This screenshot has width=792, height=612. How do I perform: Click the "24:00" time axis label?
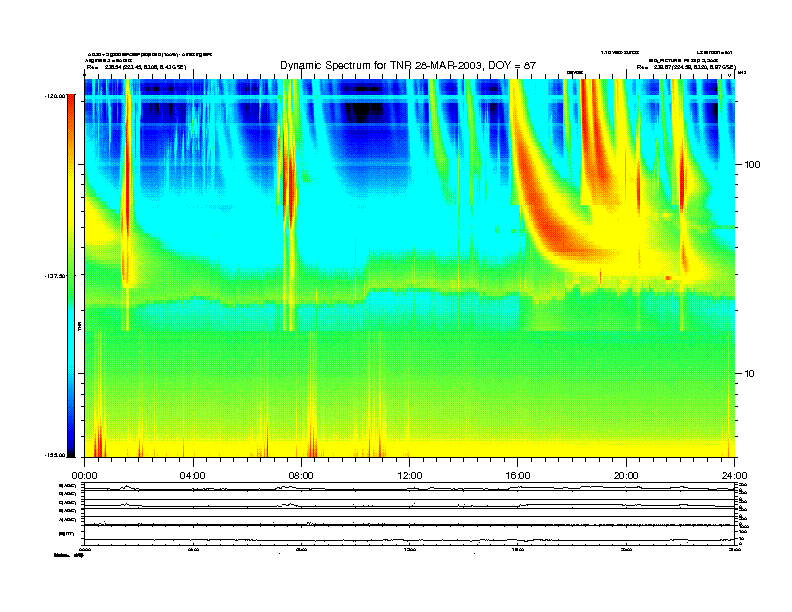point(734,476)
